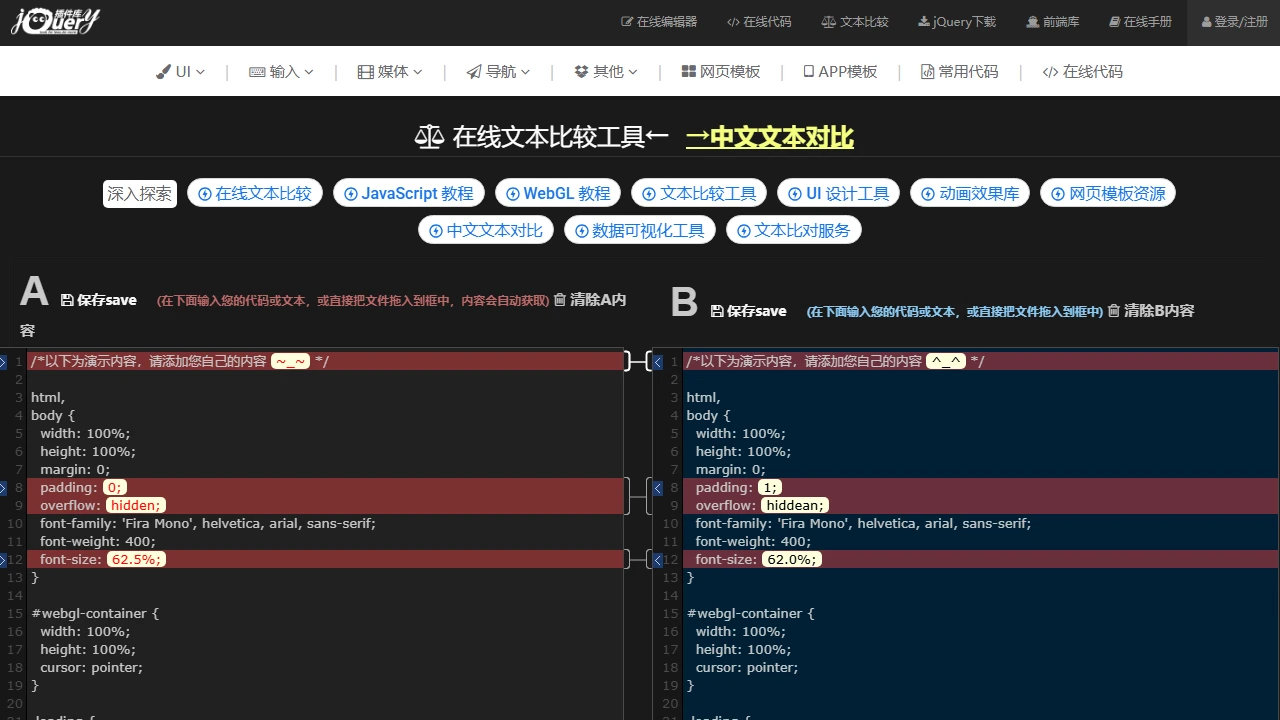Expand the 媒体 dropdown
The height and width of the screenshot is (720, 1280).
389,70
